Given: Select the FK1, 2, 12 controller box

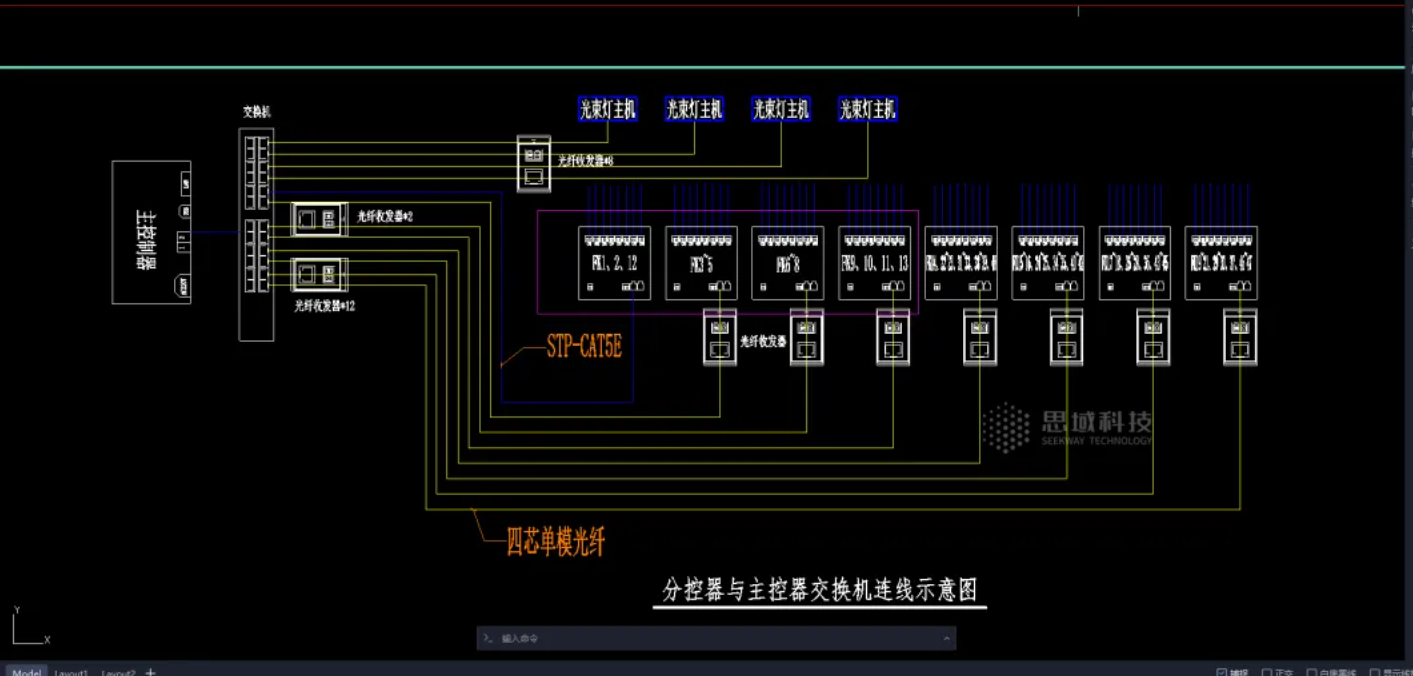Looking at the screenshot, I should point(614,263).
